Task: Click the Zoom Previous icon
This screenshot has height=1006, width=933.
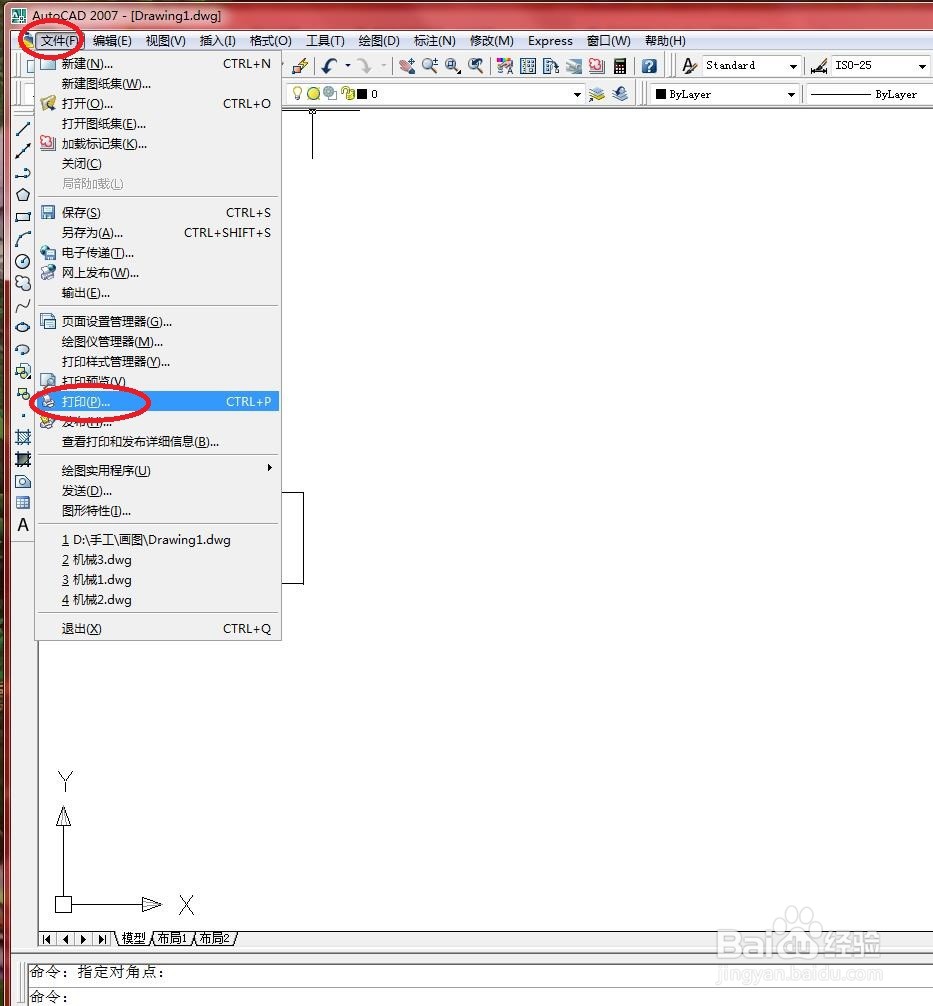Action: [x=475, y=65]
